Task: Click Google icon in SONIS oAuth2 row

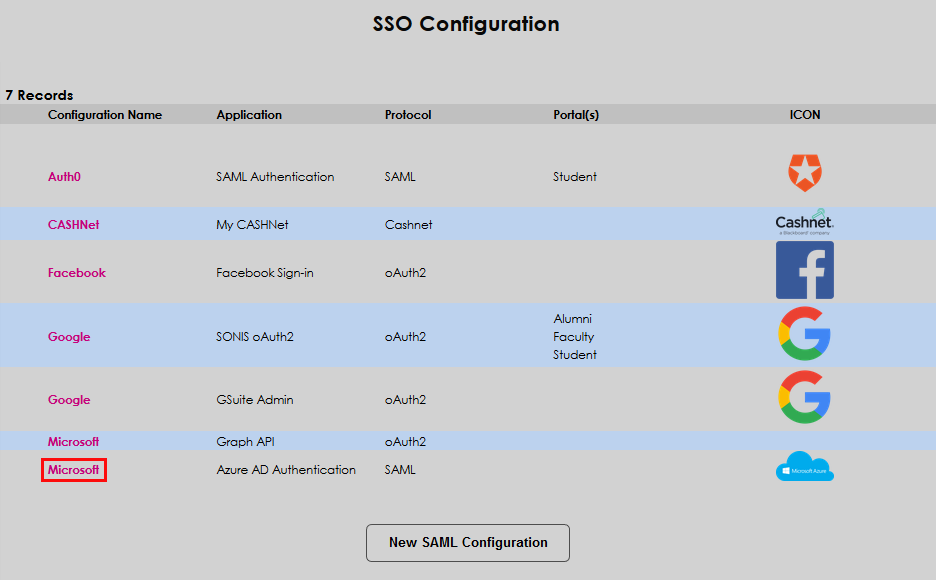Action: 804,334
